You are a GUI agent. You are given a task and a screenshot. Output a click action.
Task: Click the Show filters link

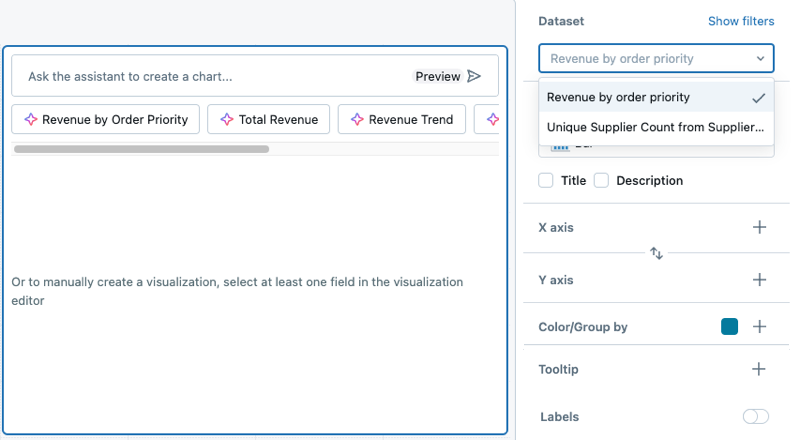pos(740,21)
